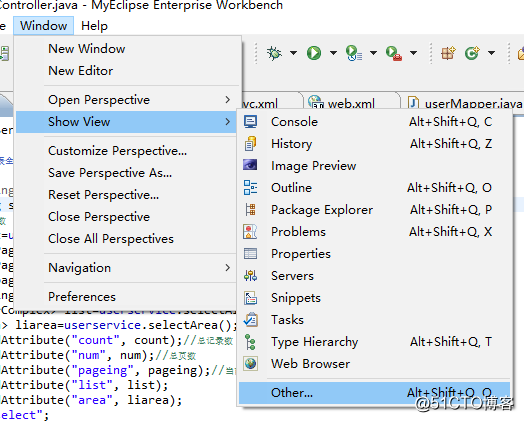The width and height of the screenshot is (524, 422).
Task: Click the code line containing "area", liarea
Action: pos(91,400)
